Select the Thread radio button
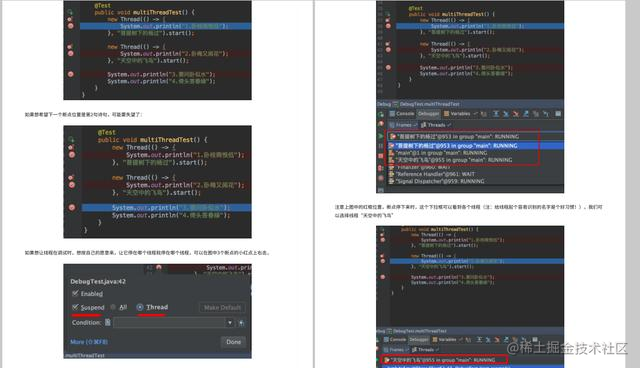Screen dimensions: 640x368 (140, 307)
